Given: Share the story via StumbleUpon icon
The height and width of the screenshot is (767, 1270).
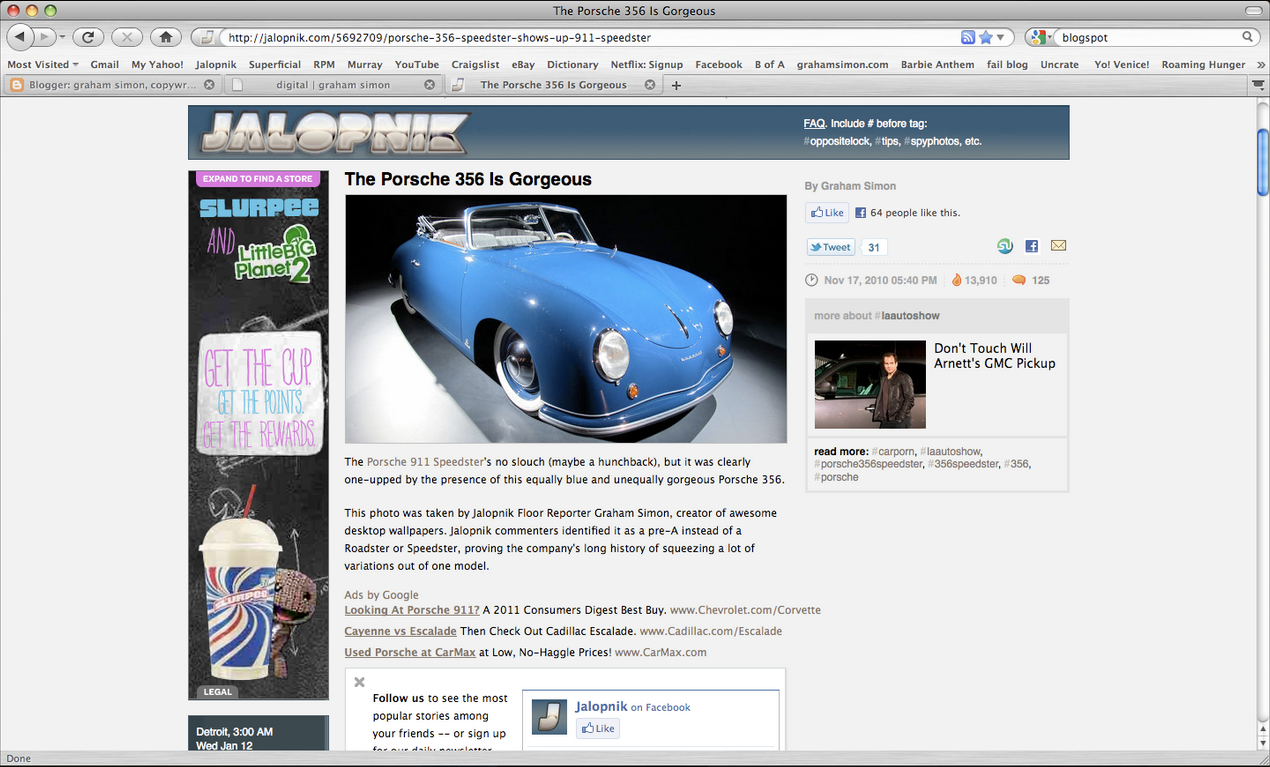Looking at the screenshot, I should click(x=1005, y=245).
